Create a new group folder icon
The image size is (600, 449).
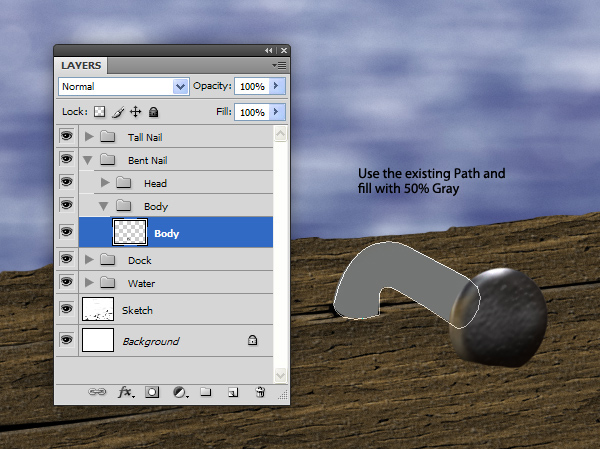coord(206,392)
